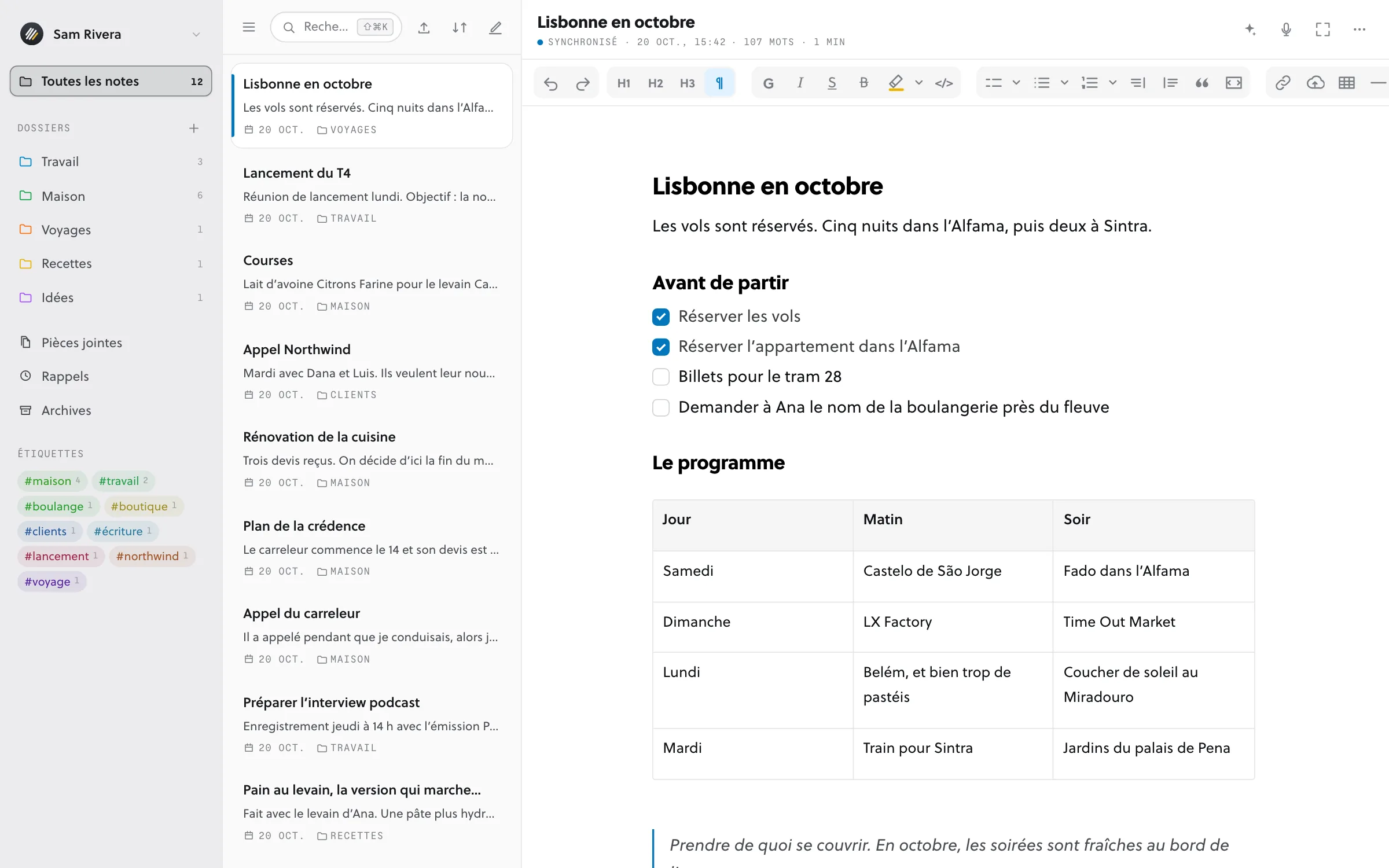
Task: Upload attachment via cloud icon
Action: coord(1315,83)
